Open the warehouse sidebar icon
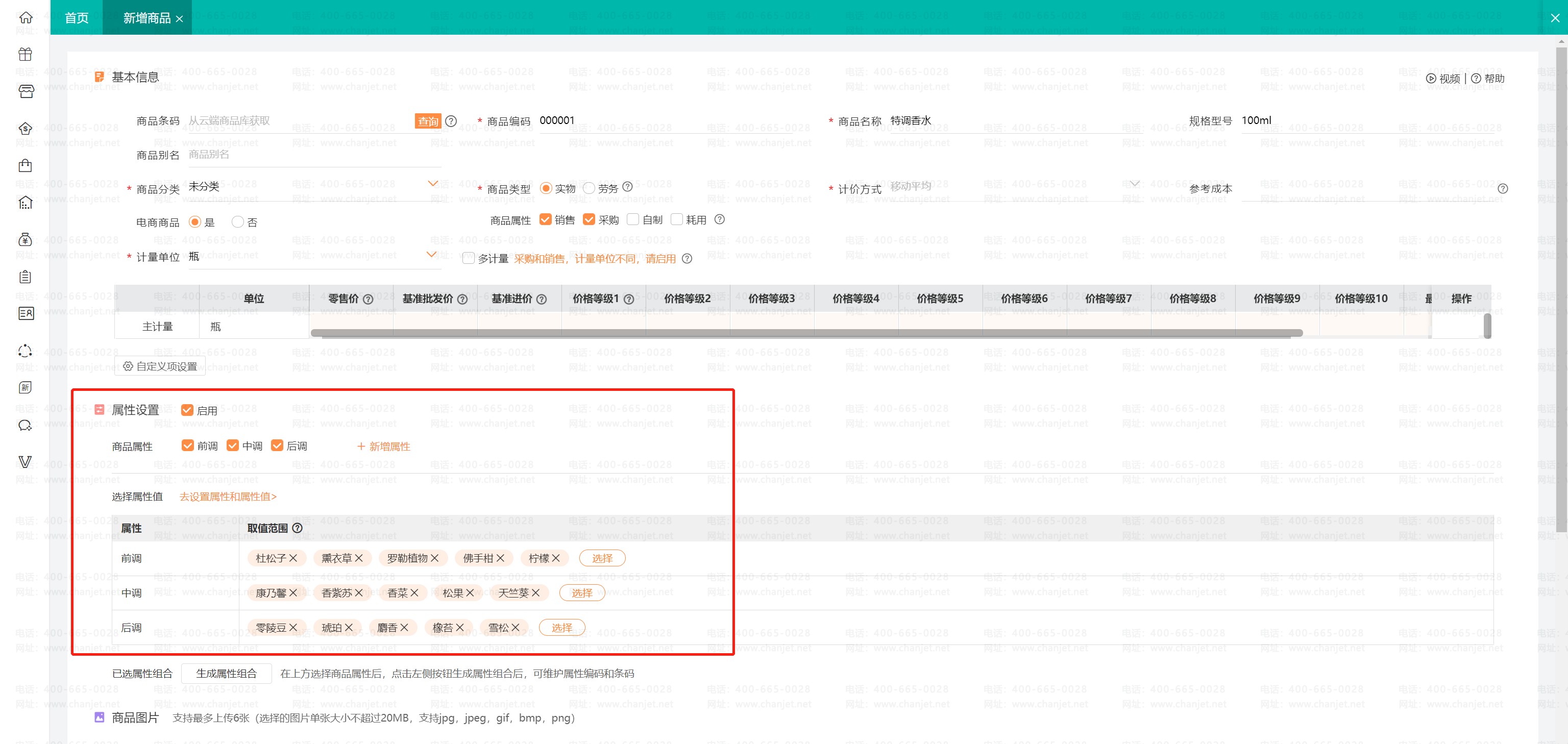Image resolution: width=1568 pixels, height=744 pixels. click(x=25, y=203)
